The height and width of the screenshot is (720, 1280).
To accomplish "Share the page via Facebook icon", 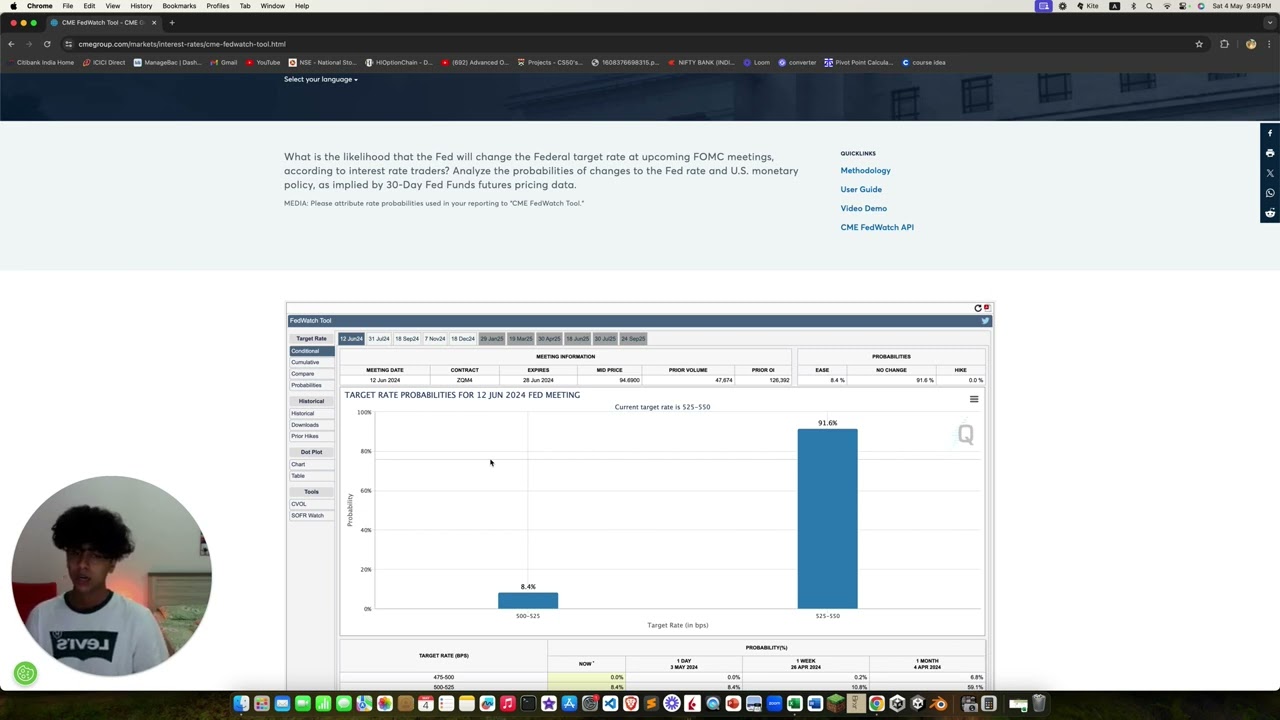I will 1270,133.
